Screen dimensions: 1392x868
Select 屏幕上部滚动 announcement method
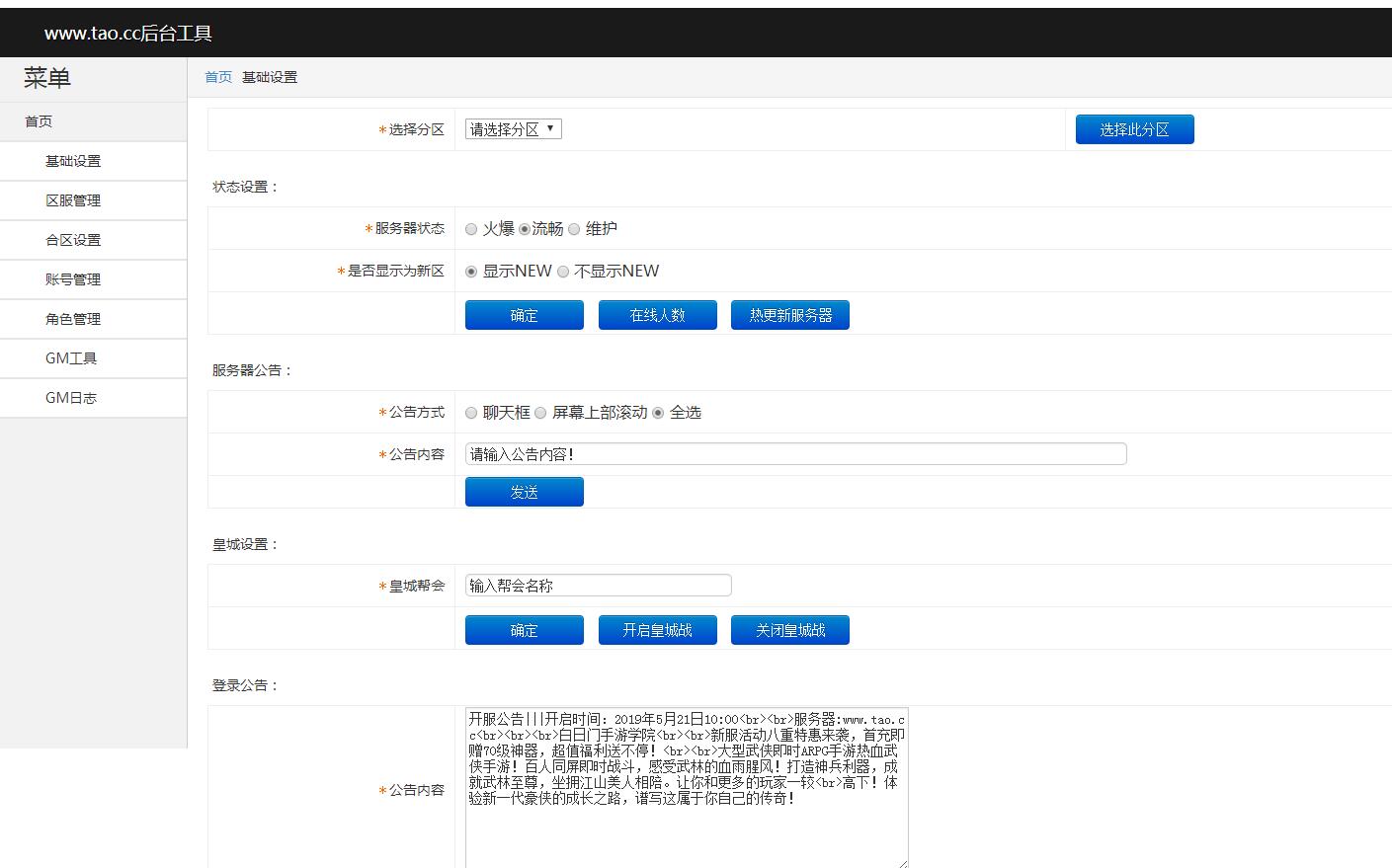click(540, 413)
